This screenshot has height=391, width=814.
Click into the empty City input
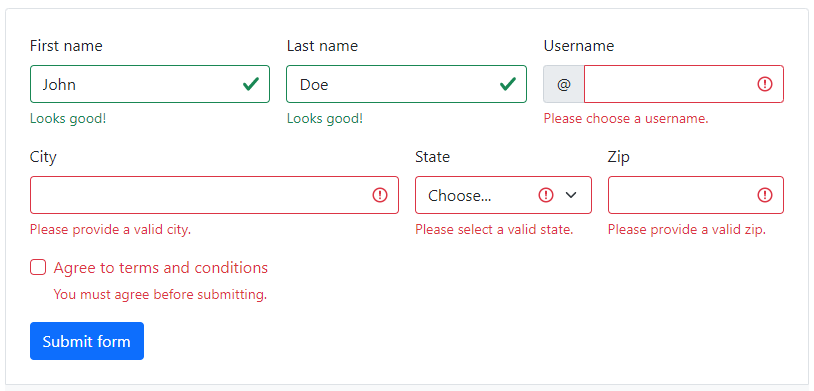click(214, 195)
